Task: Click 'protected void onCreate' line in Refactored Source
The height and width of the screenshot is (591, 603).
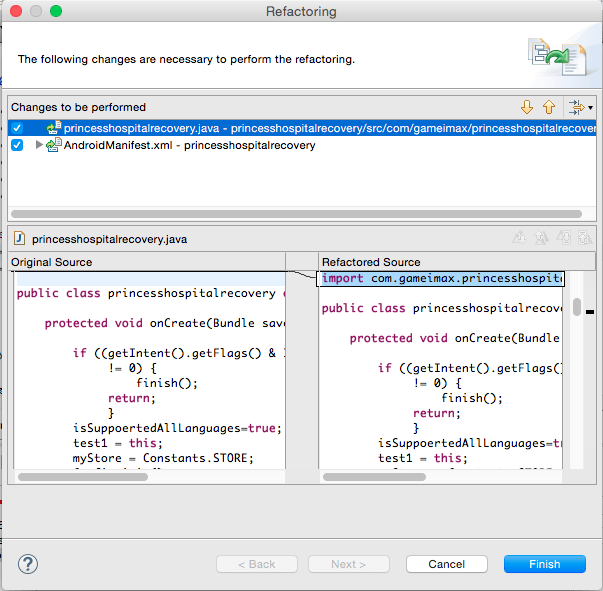Action: (455, 338)
